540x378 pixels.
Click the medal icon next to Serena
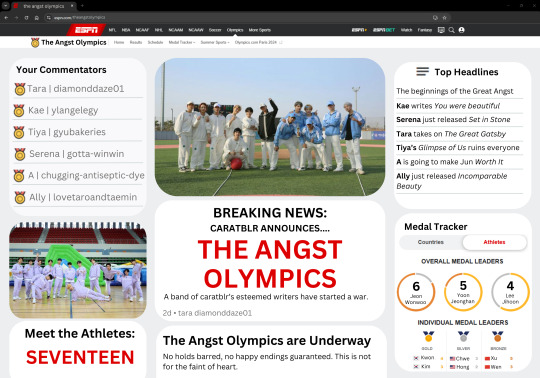coord(20,154)
